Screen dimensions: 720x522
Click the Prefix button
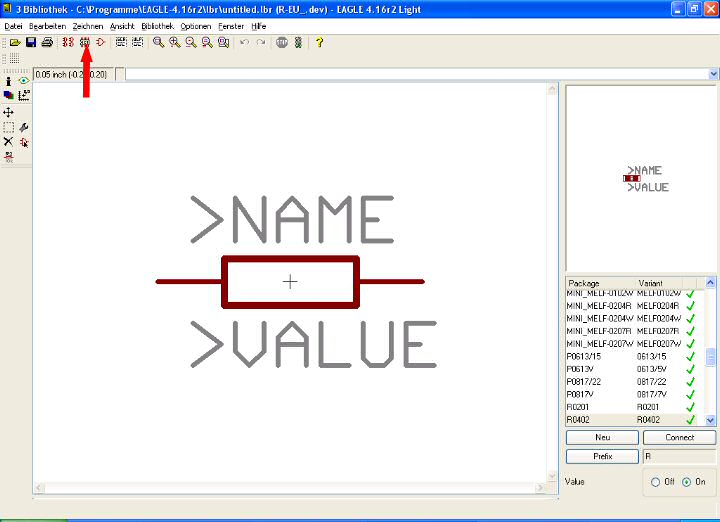[602, 456]
